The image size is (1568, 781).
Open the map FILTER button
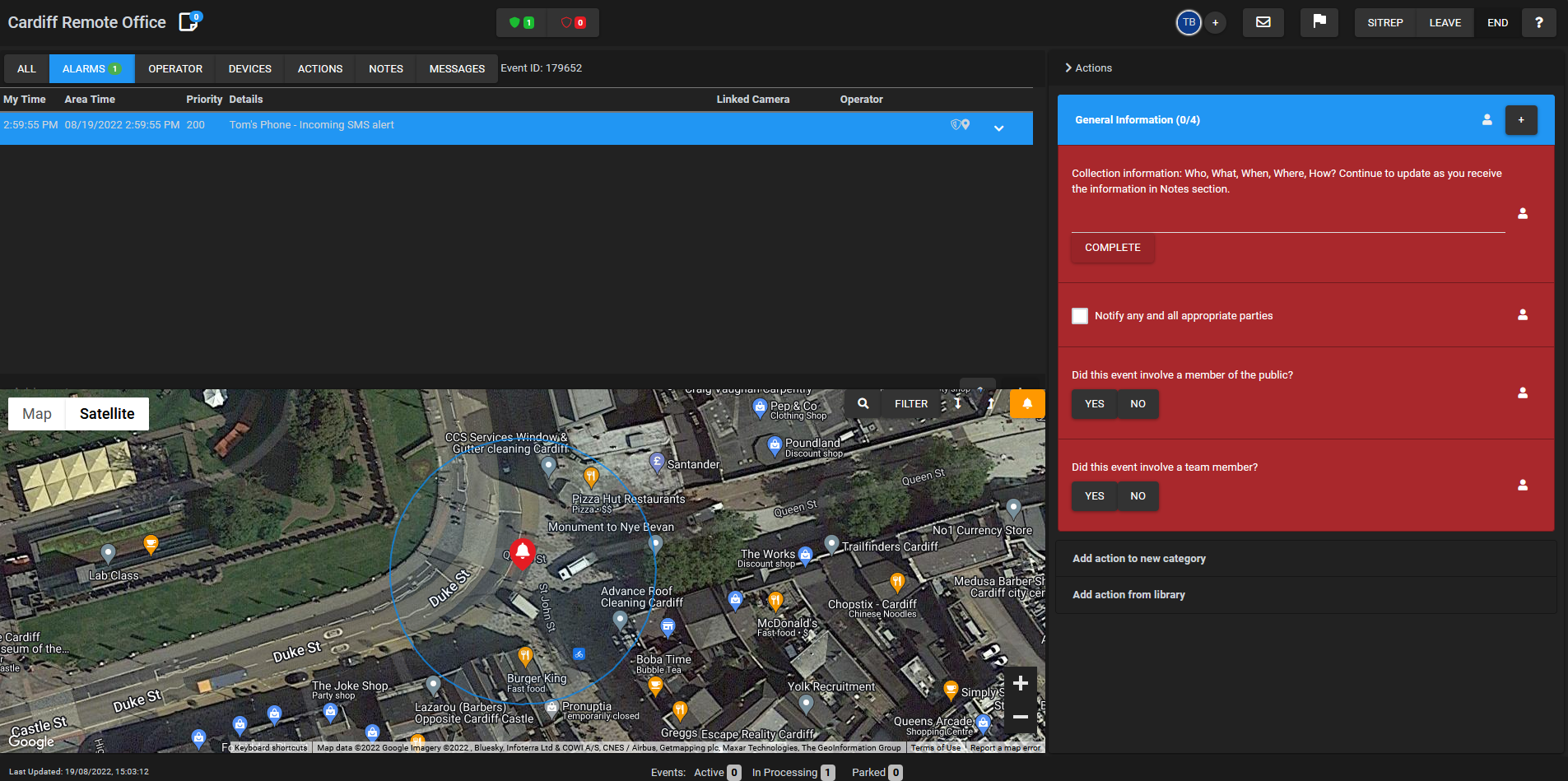[911, 403]
